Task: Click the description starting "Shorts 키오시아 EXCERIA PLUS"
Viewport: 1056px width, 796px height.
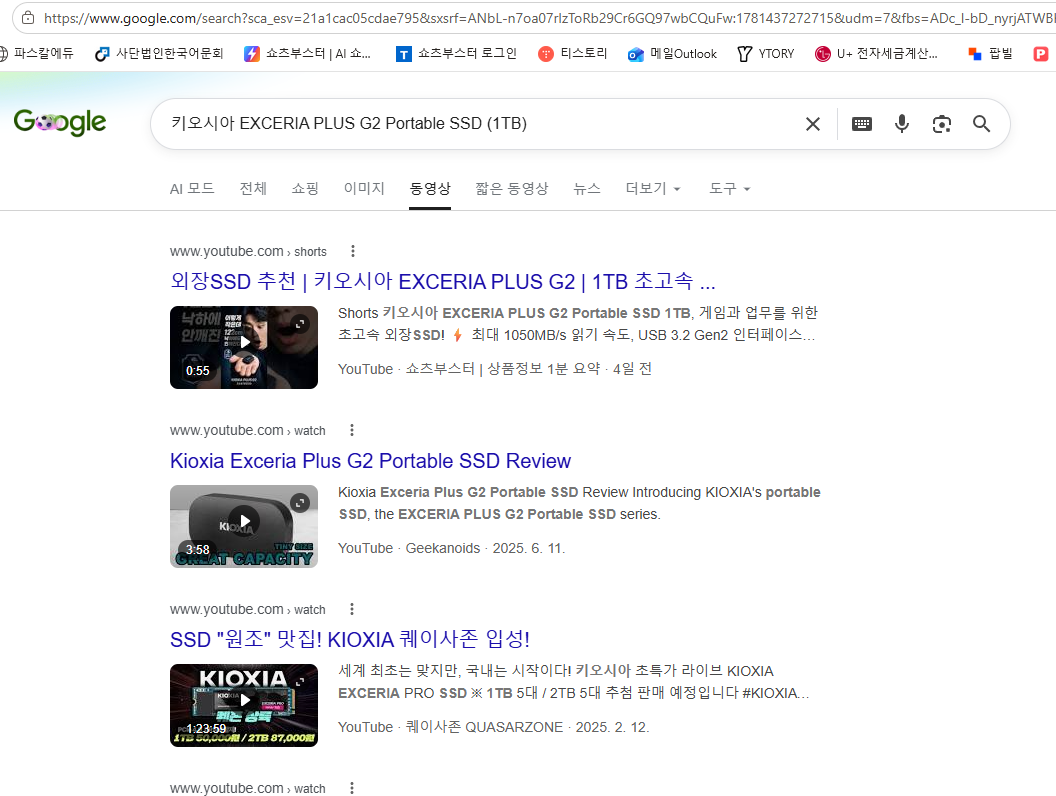Action: point(578,324)
